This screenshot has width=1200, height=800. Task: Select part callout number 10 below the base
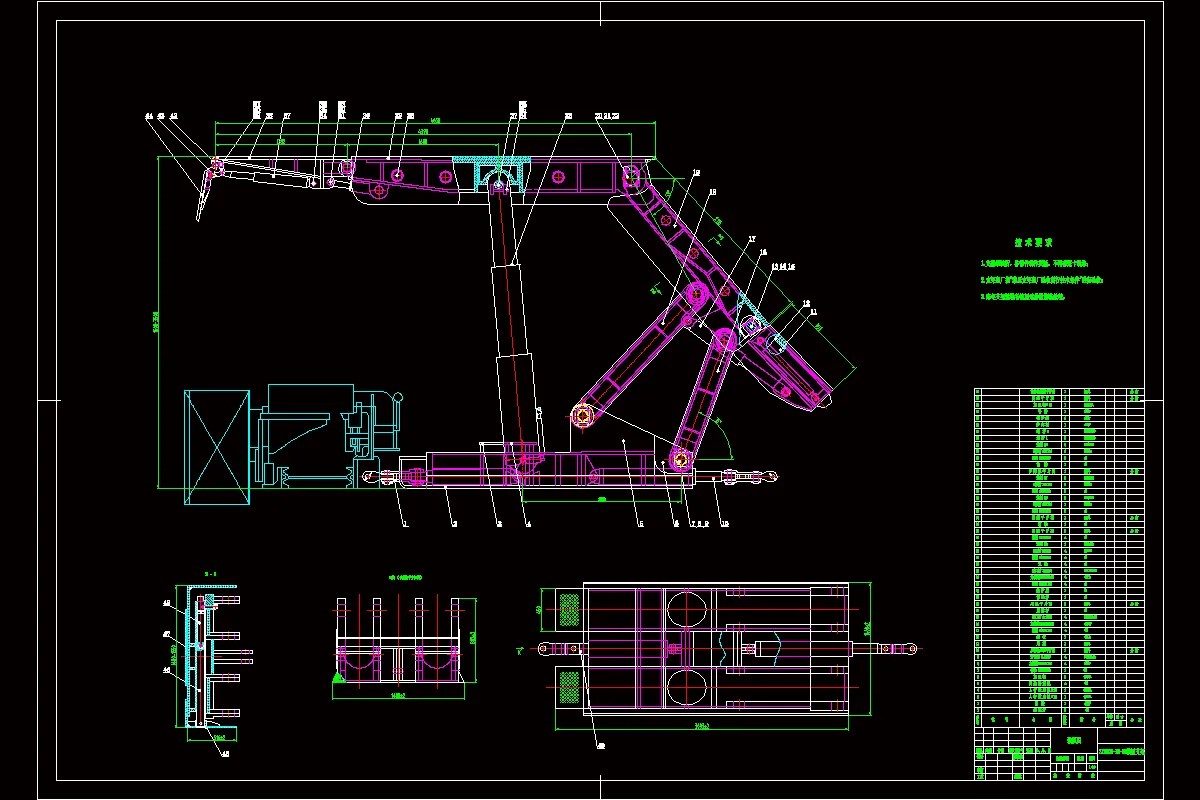pyautogui.click(x=724, y=523)
